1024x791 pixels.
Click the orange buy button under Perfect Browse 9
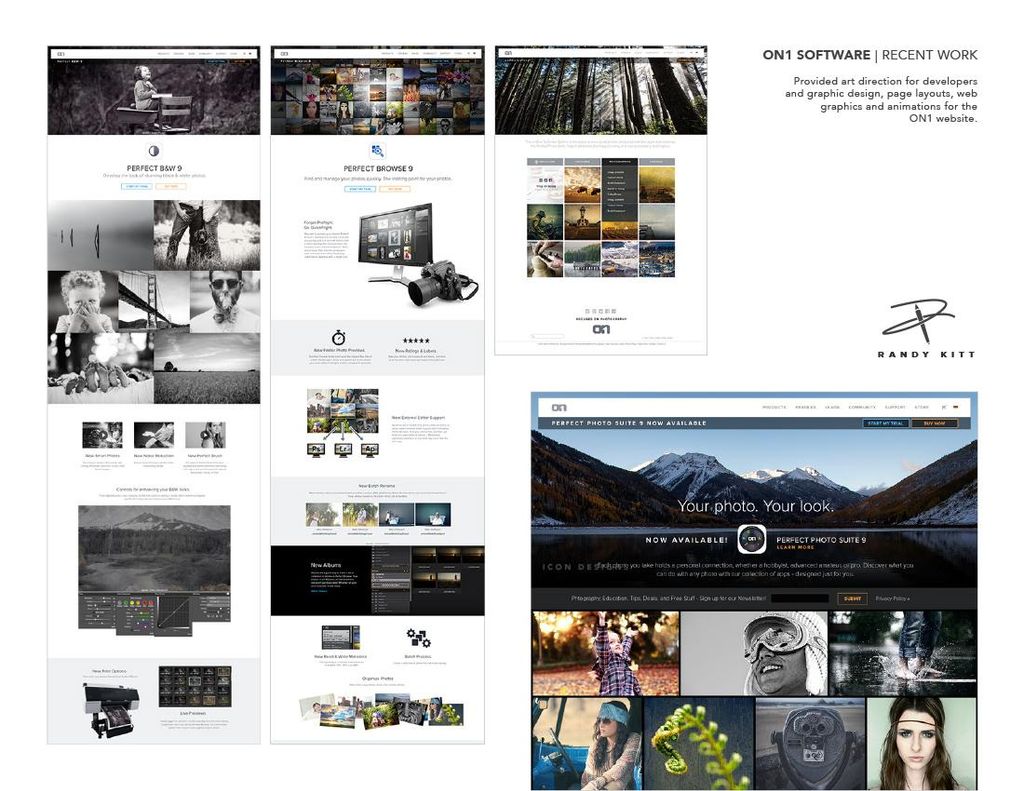(395, 189)
